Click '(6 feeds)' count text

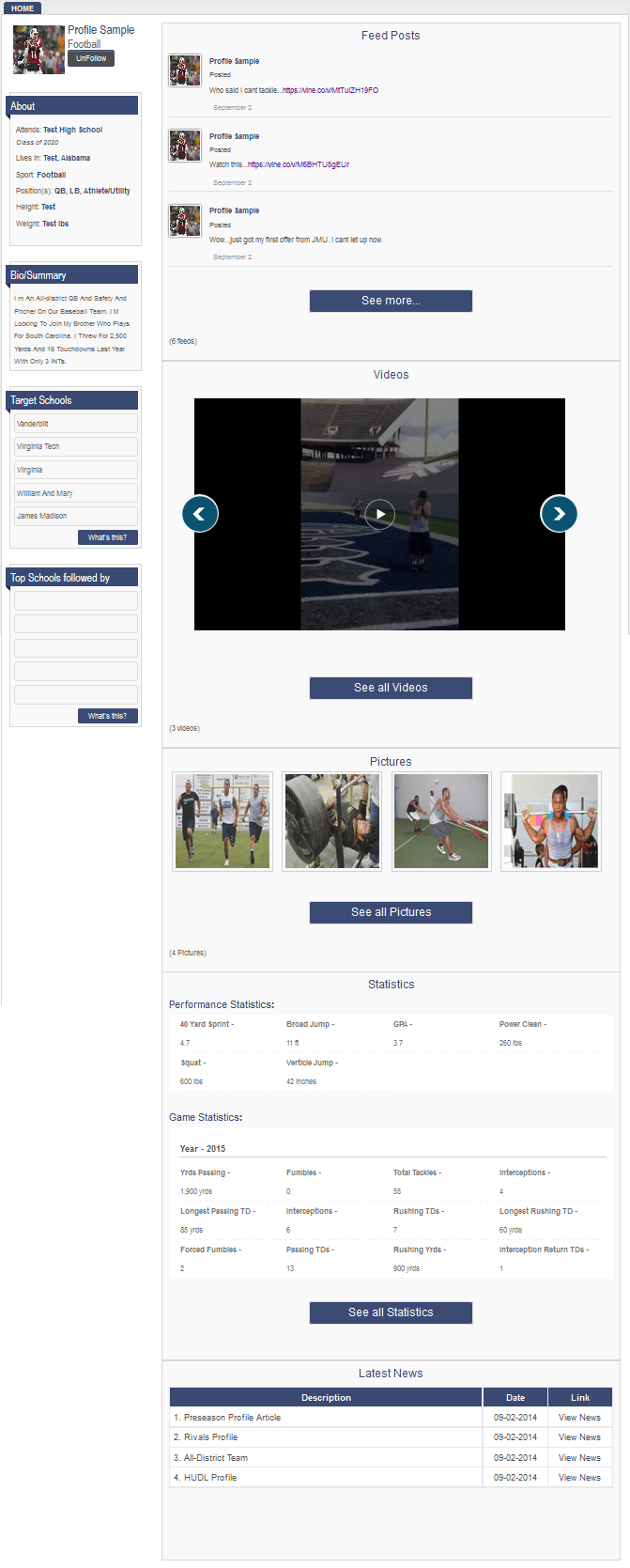click(183, 341)
